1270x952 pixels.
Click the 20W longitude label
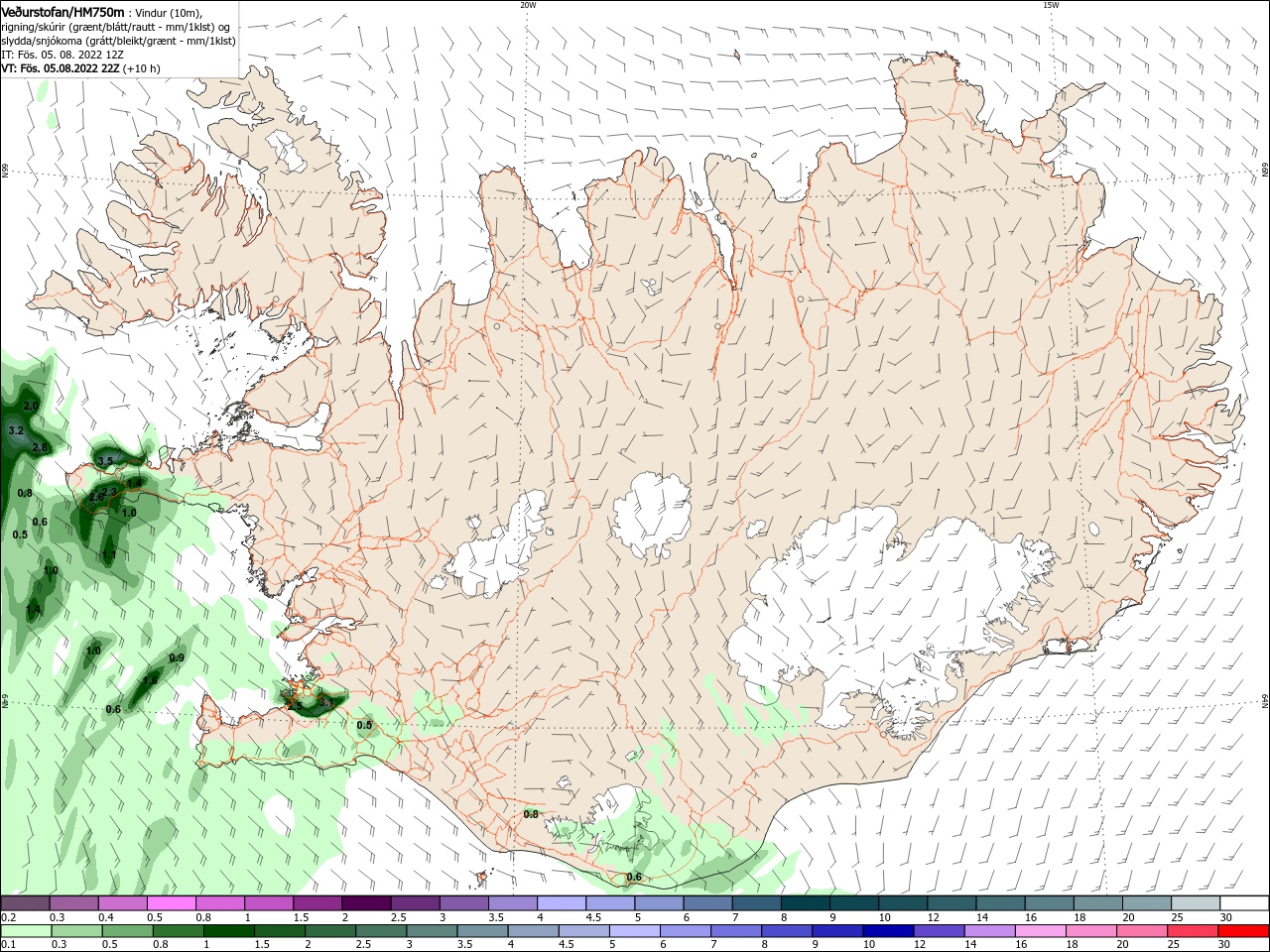(x=528, y=5)
